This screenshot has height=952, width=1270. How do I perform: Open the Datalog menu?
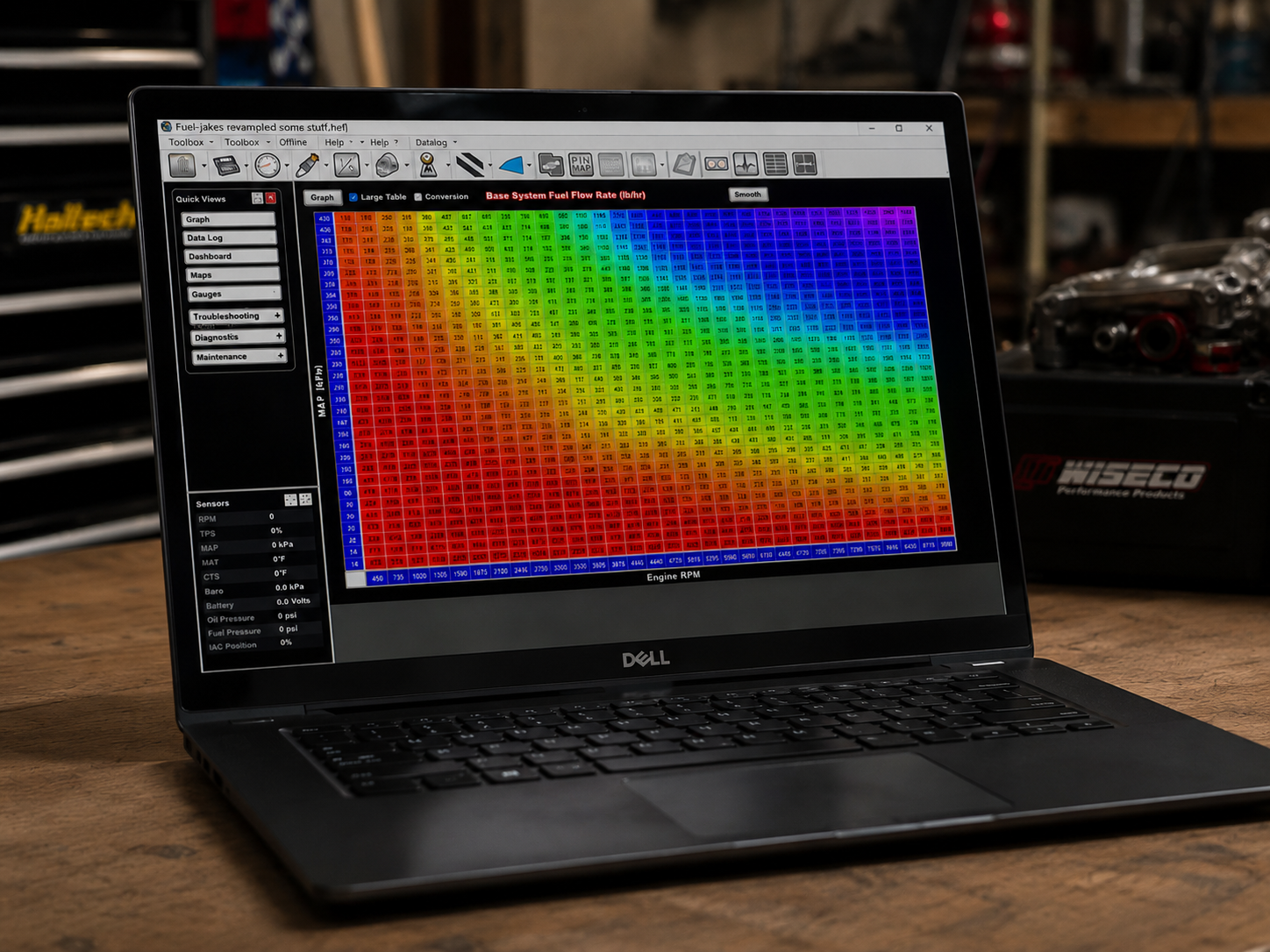point(432,142)
